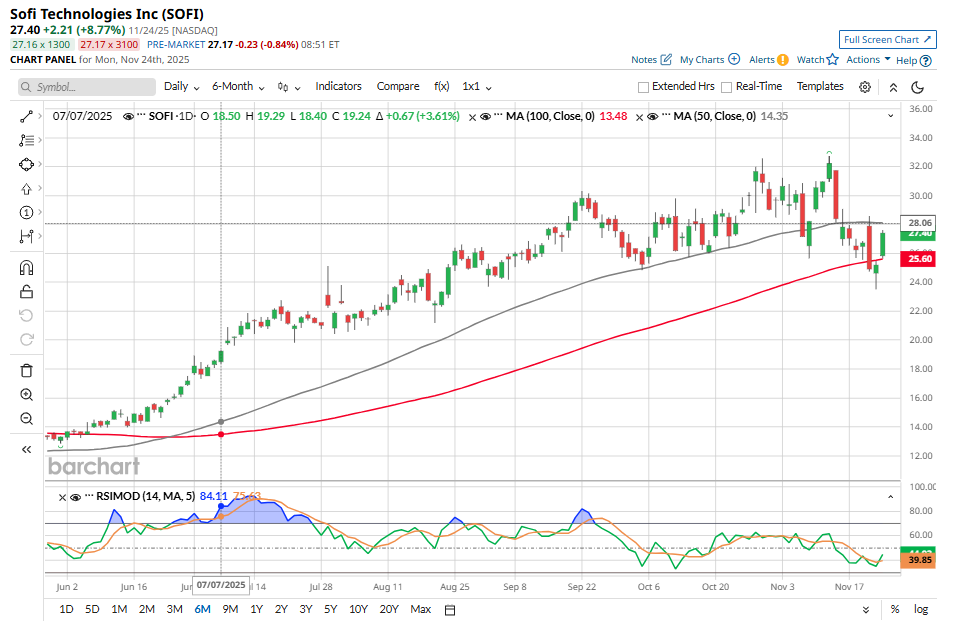Open Notes pencil icon

coord(667,59)
